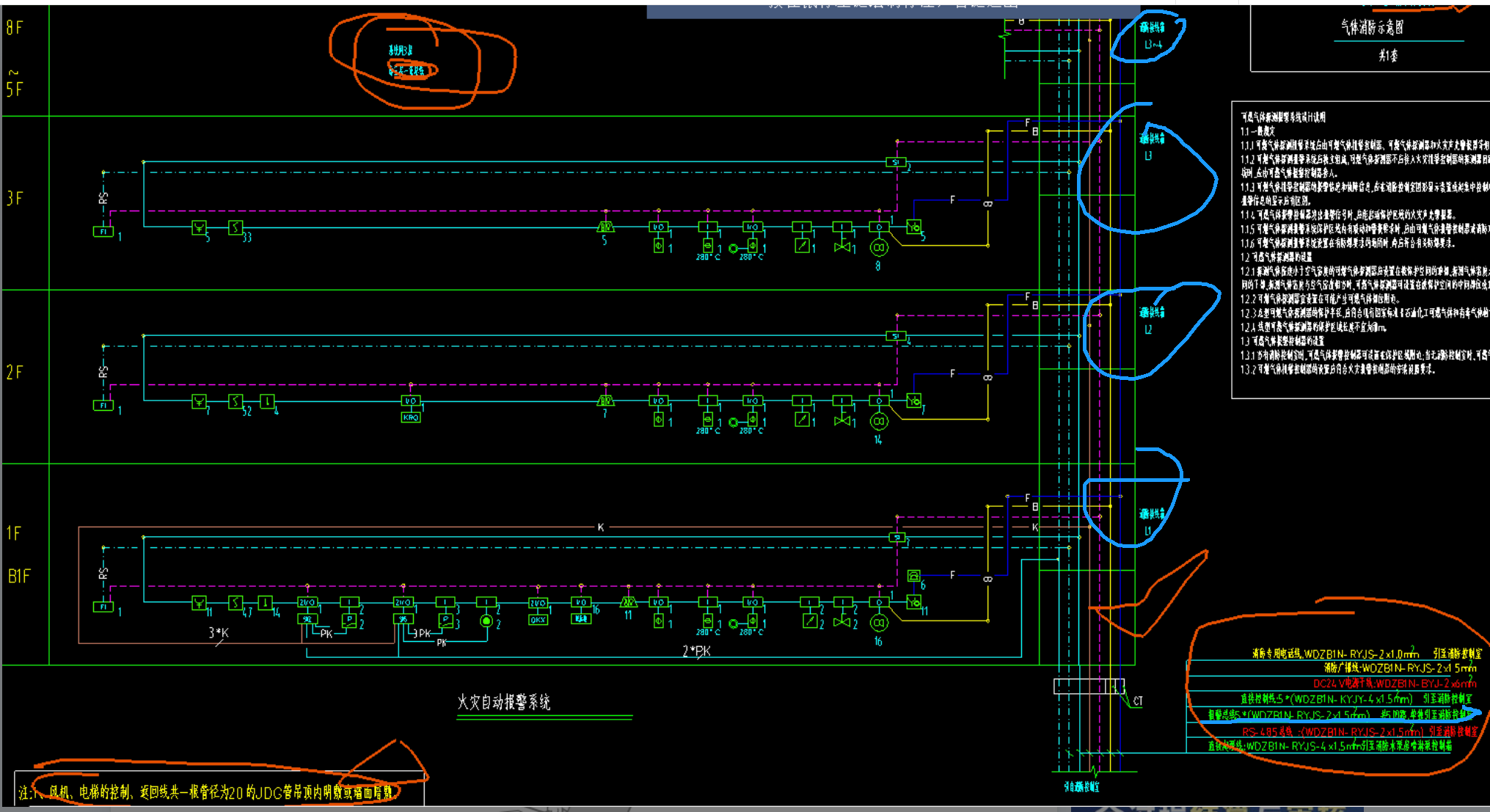Select the I module labeled 4 on 2F
The width and height of the screenshot is (1490, 812).
[267, 401]
